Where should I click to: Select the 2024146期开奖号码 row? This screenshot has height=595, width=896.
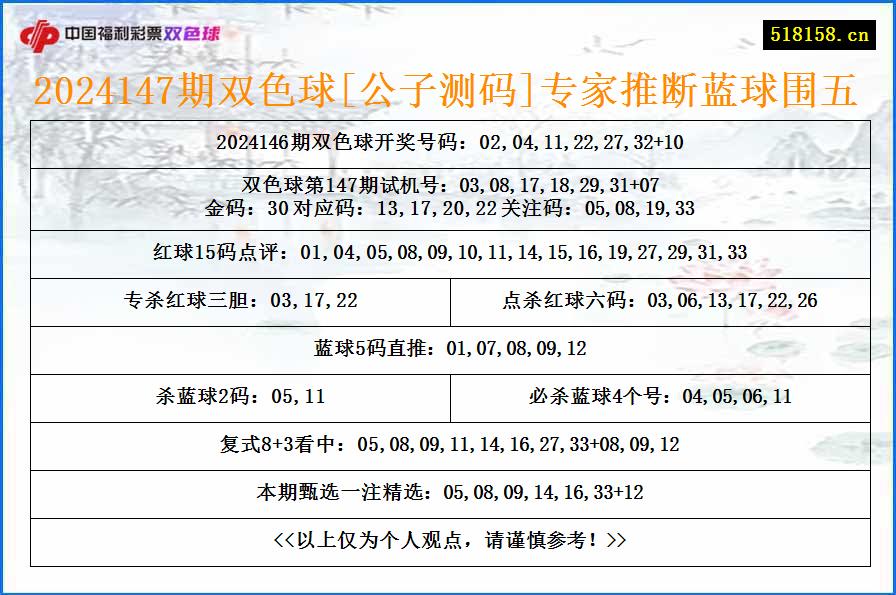coord(448,144)
